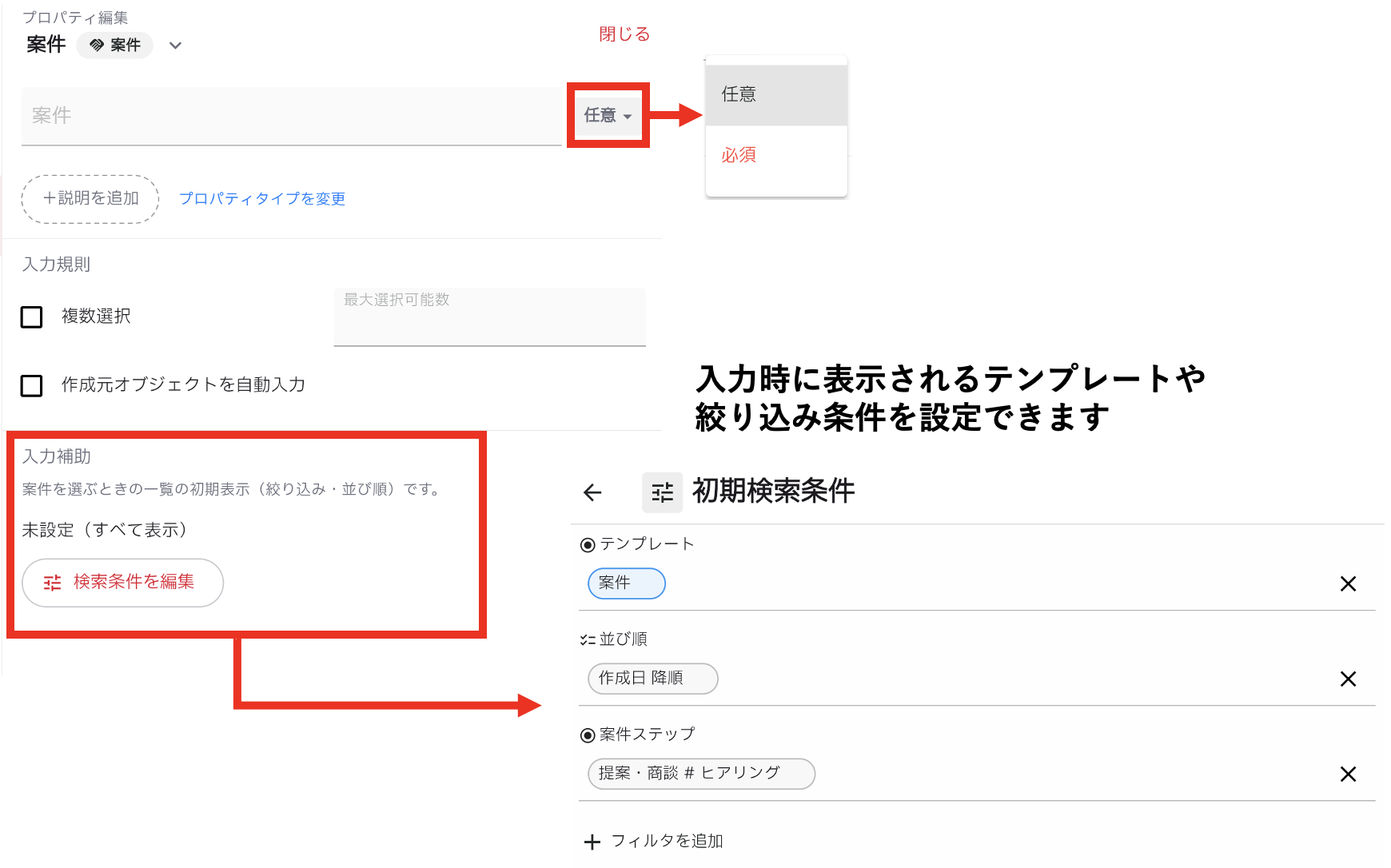This screenshot has width=1391, height=868.
Task: Click the 初期検索条件 title text
Action: point(773,492)
